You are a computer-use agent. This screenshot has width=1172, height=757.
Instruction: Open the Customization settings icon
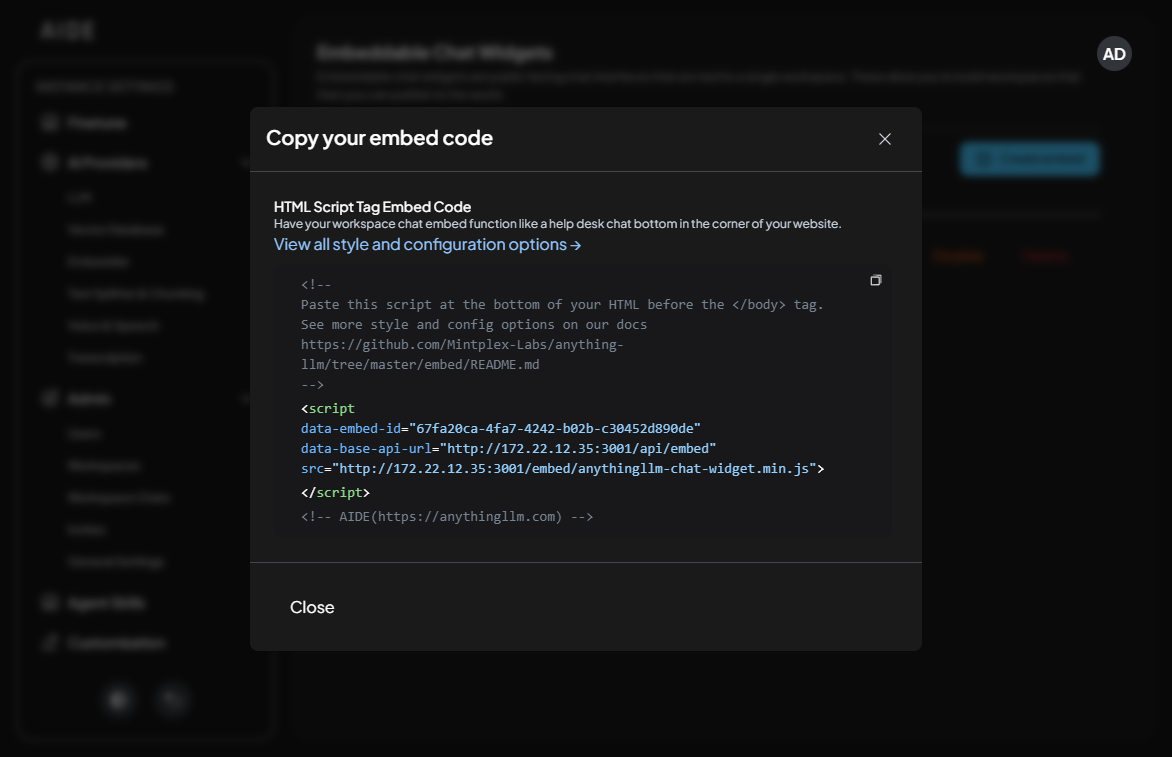pos(50,642)
